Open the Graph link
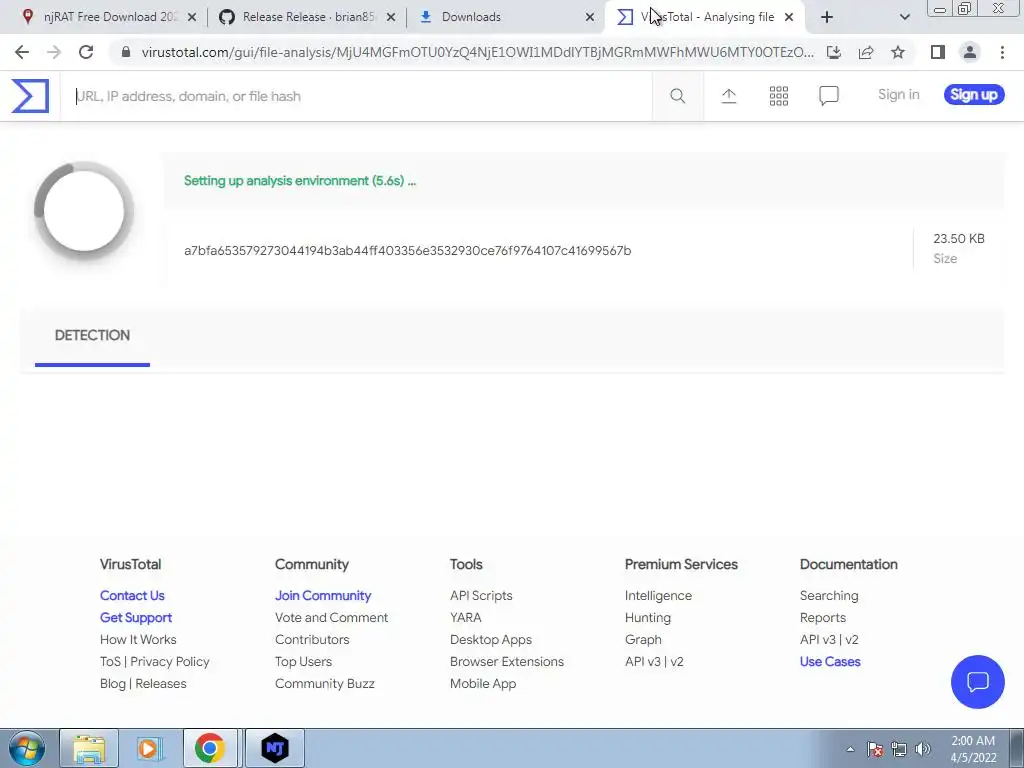The width and height of the screenshot is (1024, 768). point(643,640)
